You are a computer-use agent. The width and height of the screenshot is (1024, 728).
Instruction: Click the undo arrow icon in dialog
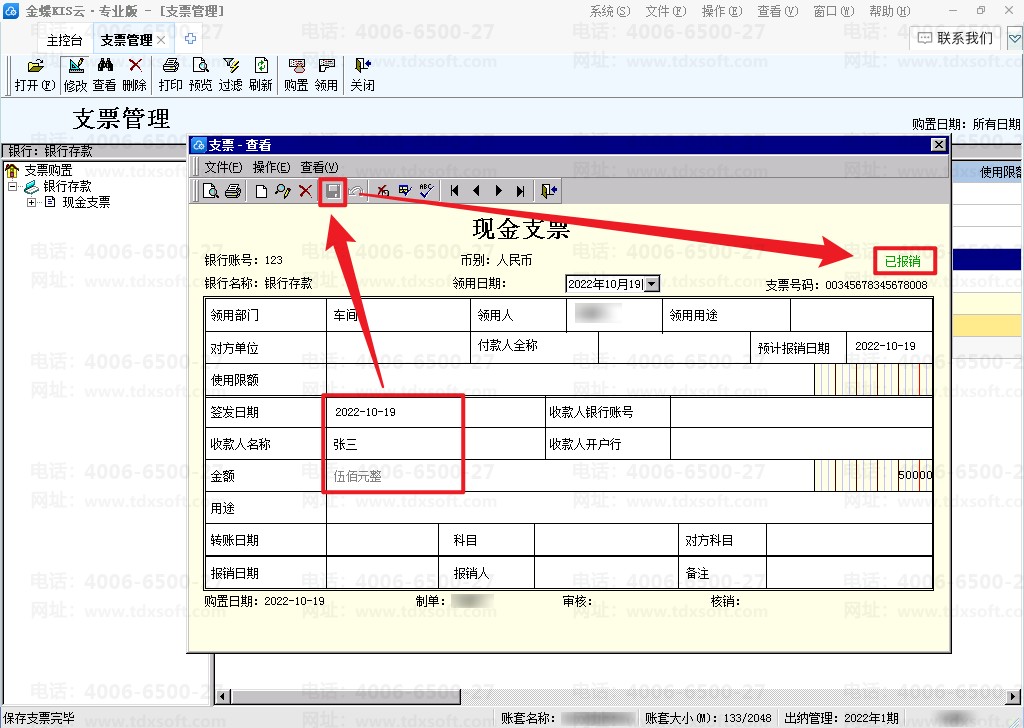coord(355,191)
